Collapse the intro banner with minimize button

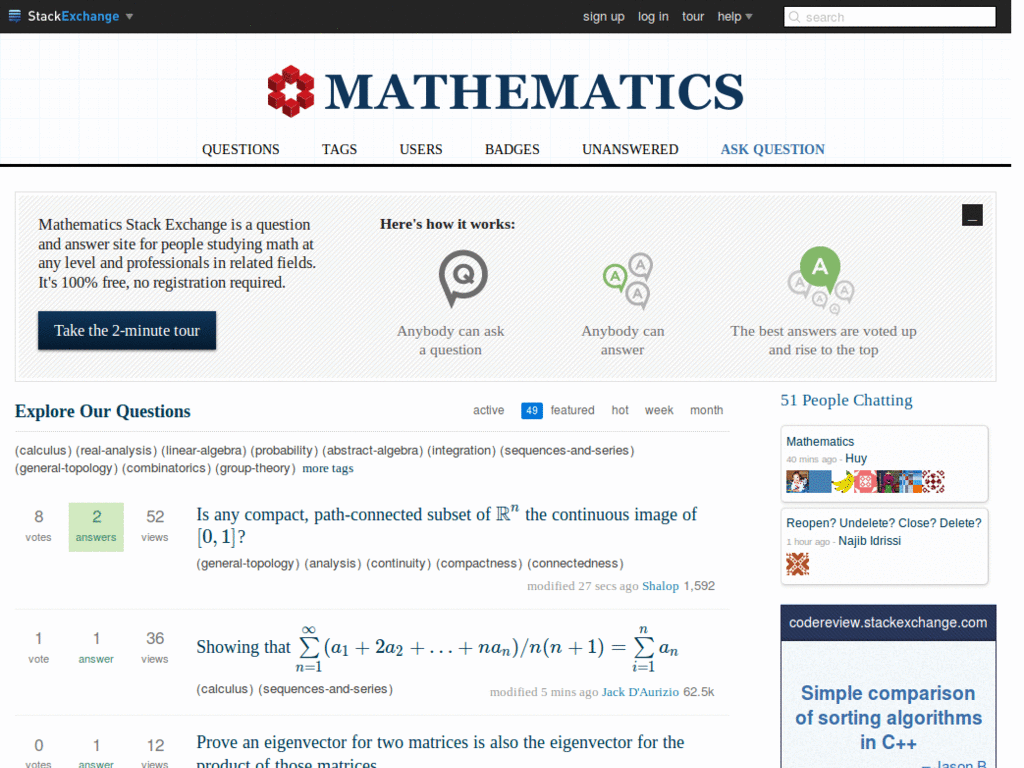(972, 215)
